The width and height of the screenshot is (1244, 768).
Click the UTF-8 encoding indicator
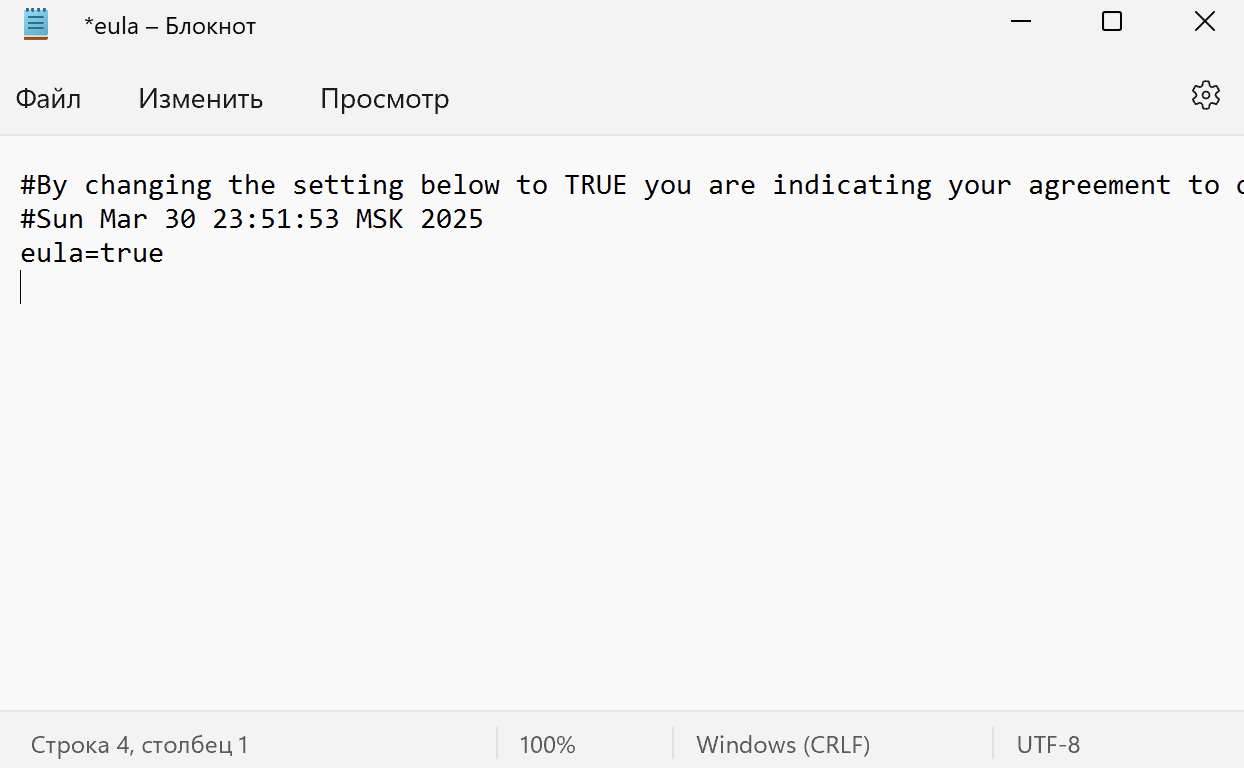pyautogui.click(x=1048, y=745)
